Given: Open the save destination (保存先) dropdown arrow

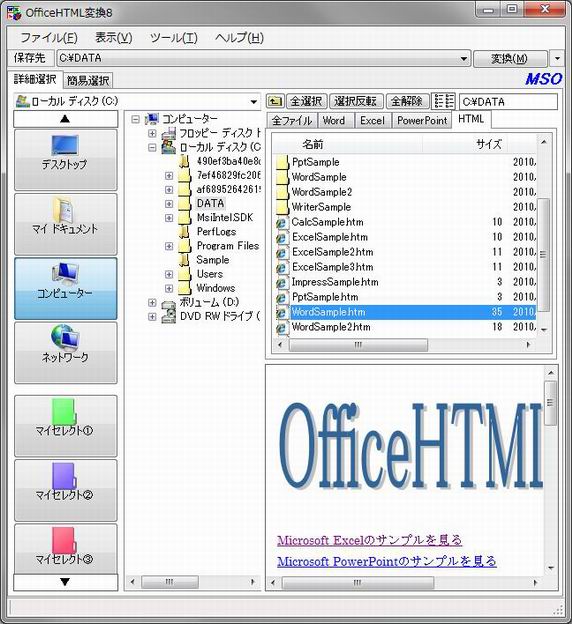Looking at the screenshot, I should click(464, 58).
